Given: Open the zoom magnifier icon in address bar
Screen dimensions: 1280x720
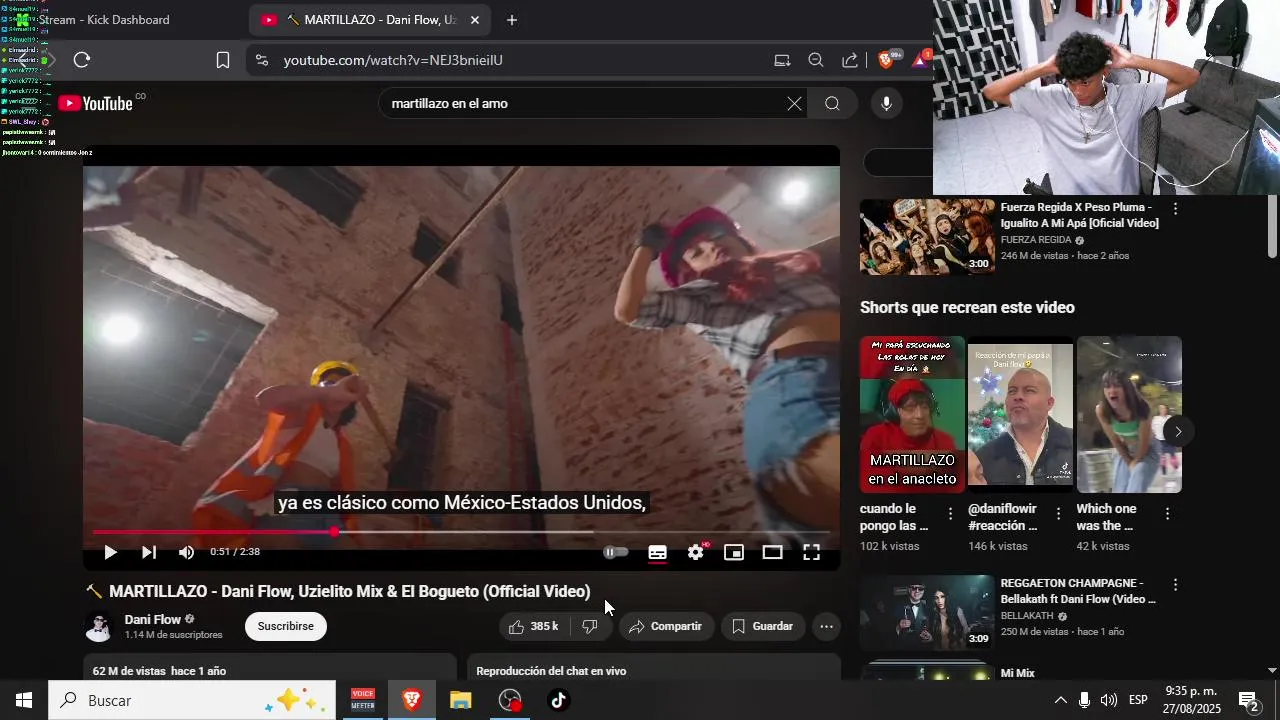Looking at the screenshot, I should coord(816,60).
